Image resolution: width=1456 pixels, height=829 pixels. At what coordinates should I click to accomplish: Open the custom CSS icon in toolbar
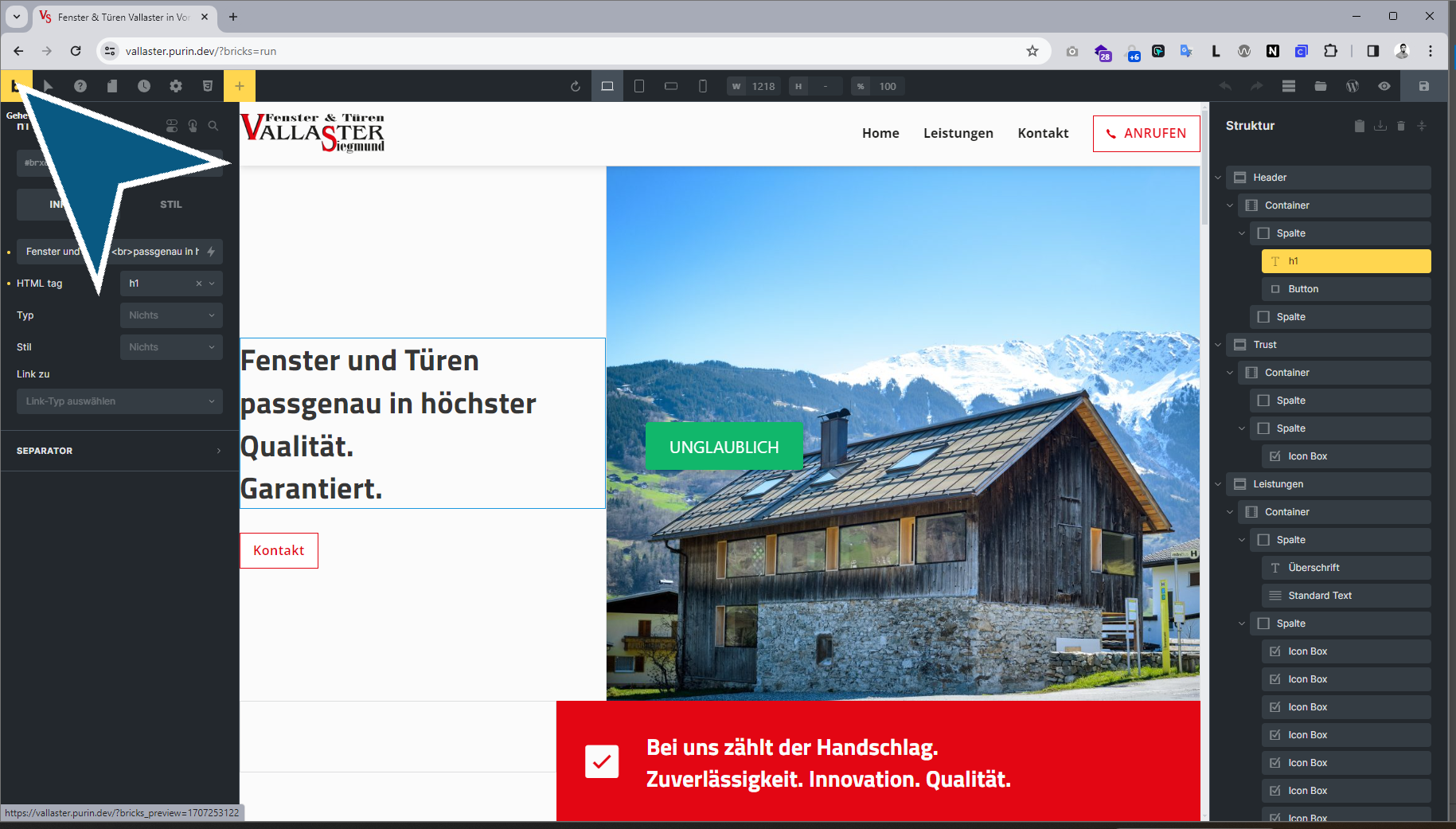(208, 86)
